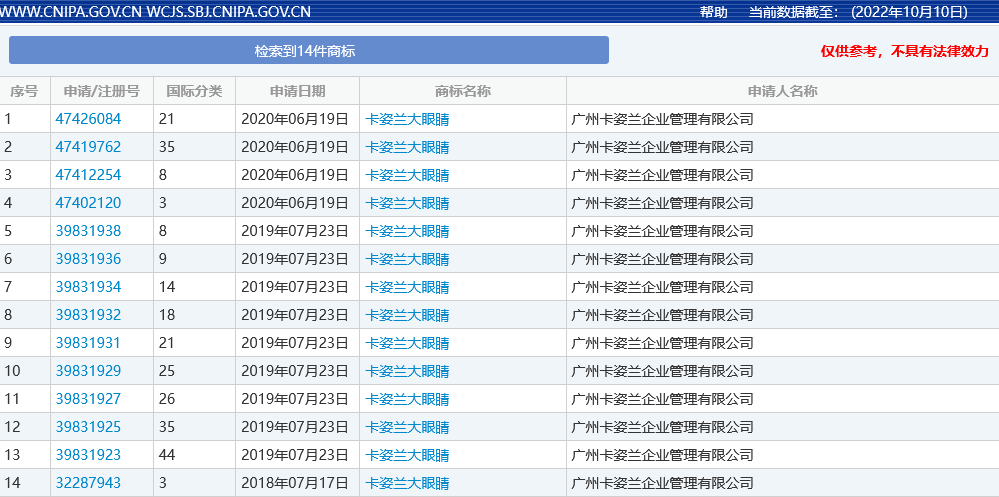Click the 申请日期 column header
The image size is (999, 497).
[x=297, y=91]
